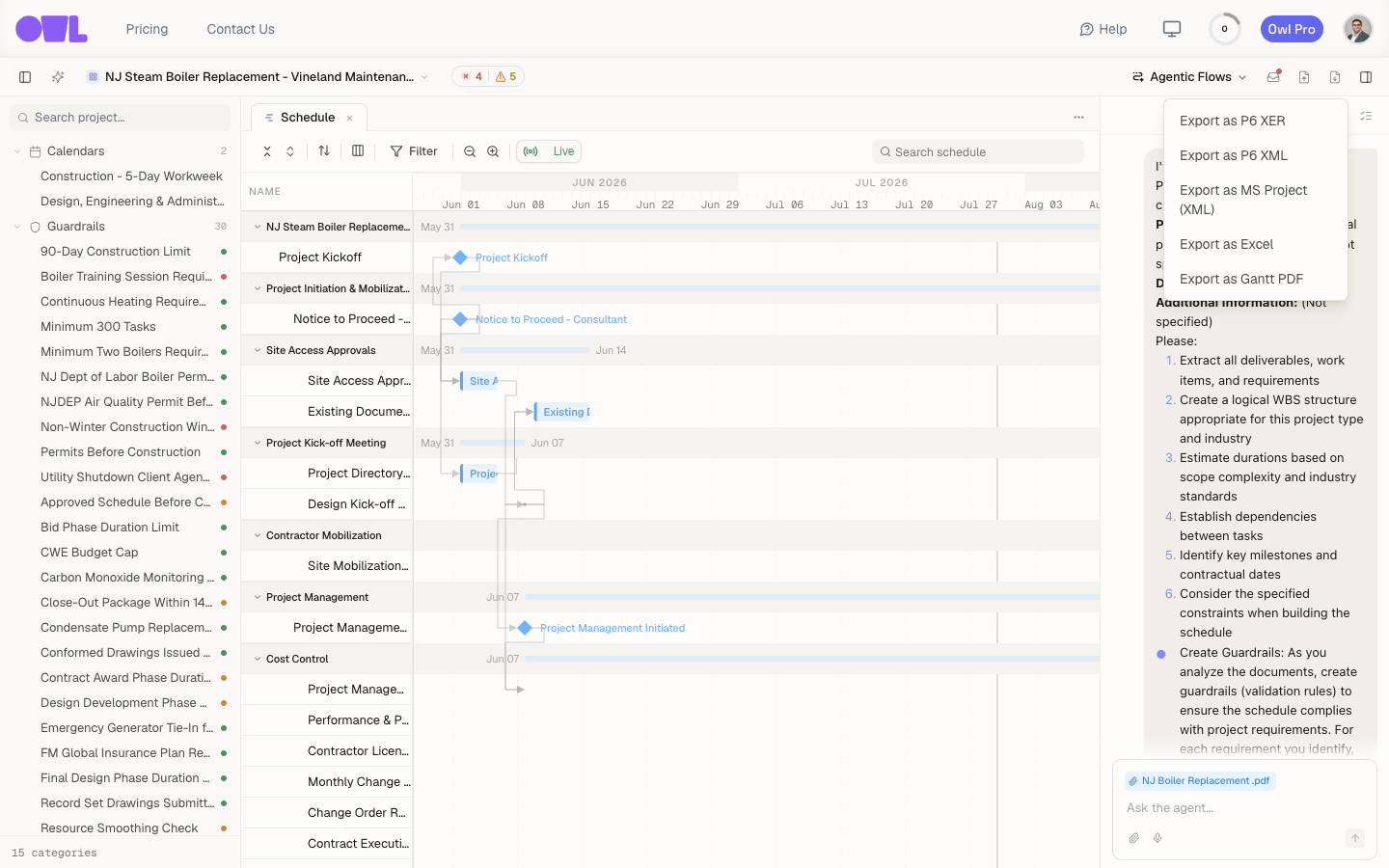Click the paperclip attach icon
This screenshot has width=1389, height=868.
coord(1134,838)
